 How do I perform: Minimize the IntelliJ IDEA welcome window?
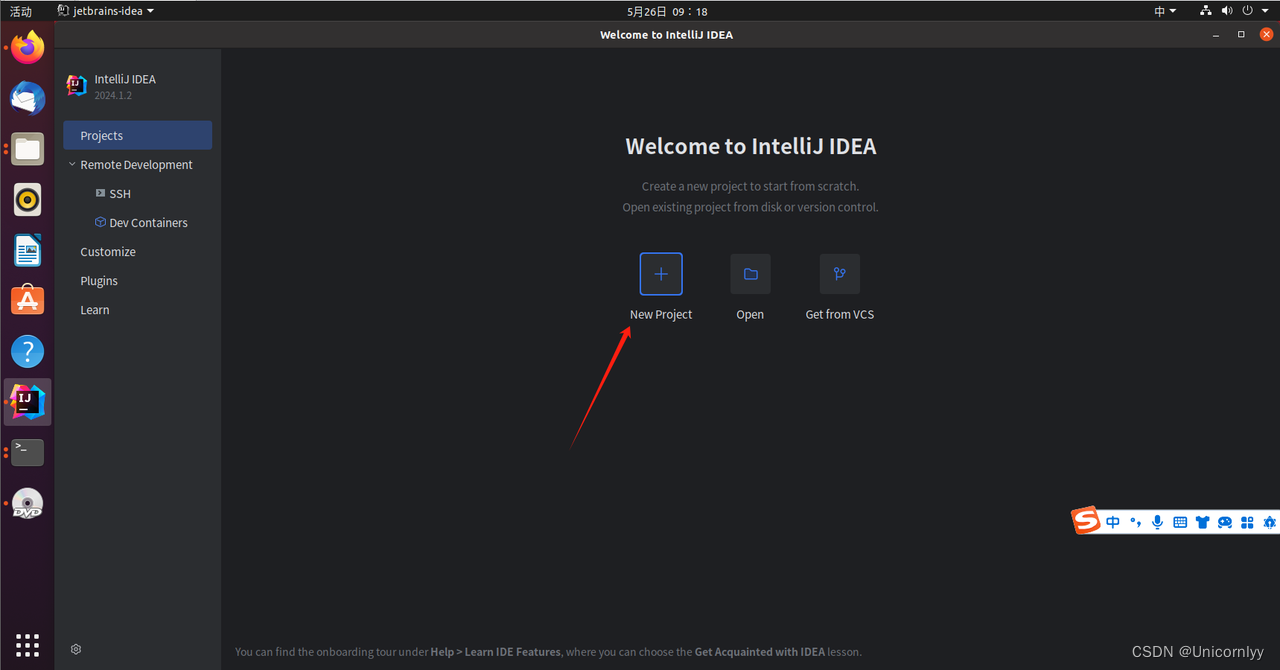coord(1216,34)
